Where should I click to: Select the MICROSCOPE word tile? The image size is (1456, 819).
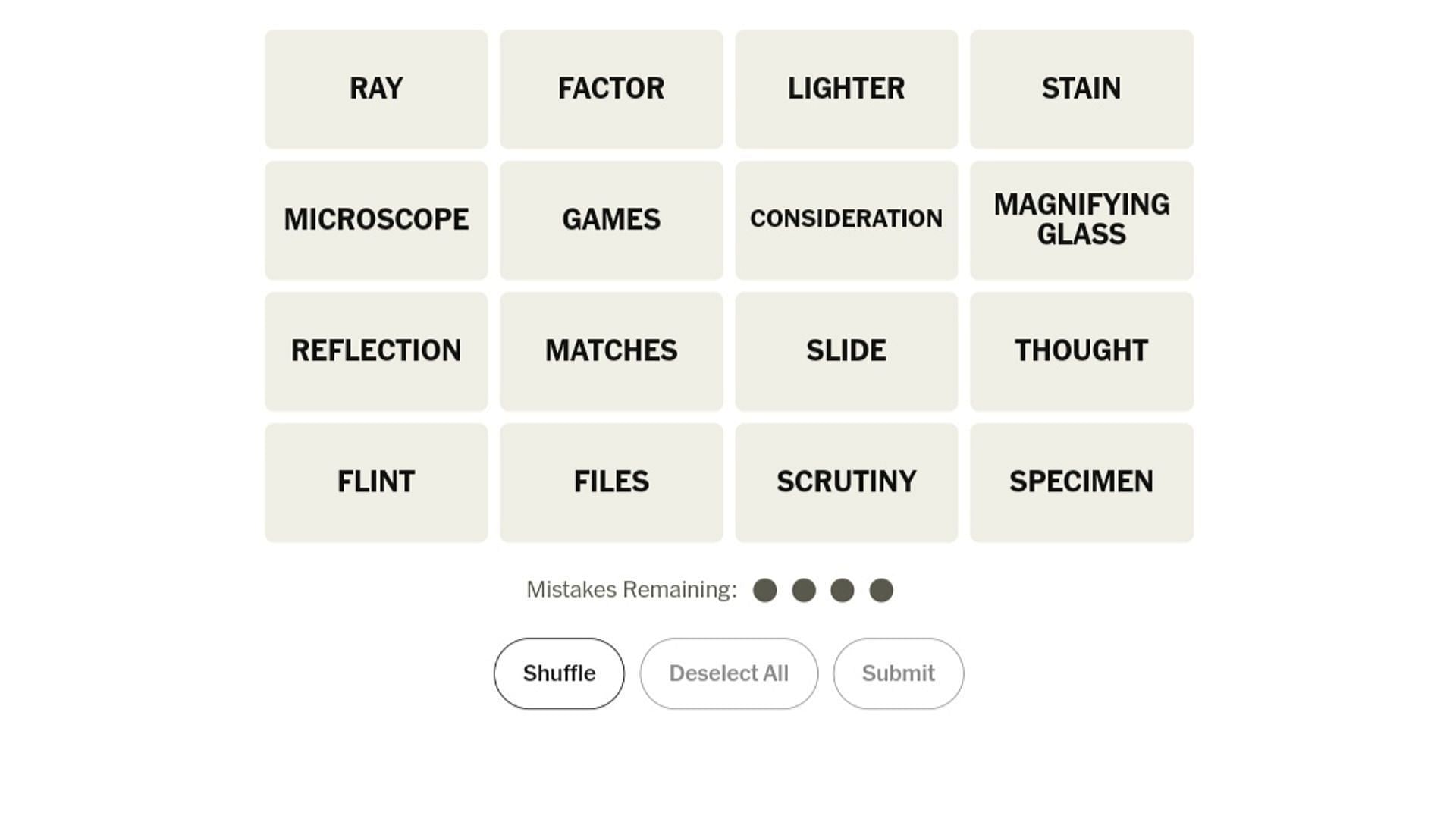(376, 219)
